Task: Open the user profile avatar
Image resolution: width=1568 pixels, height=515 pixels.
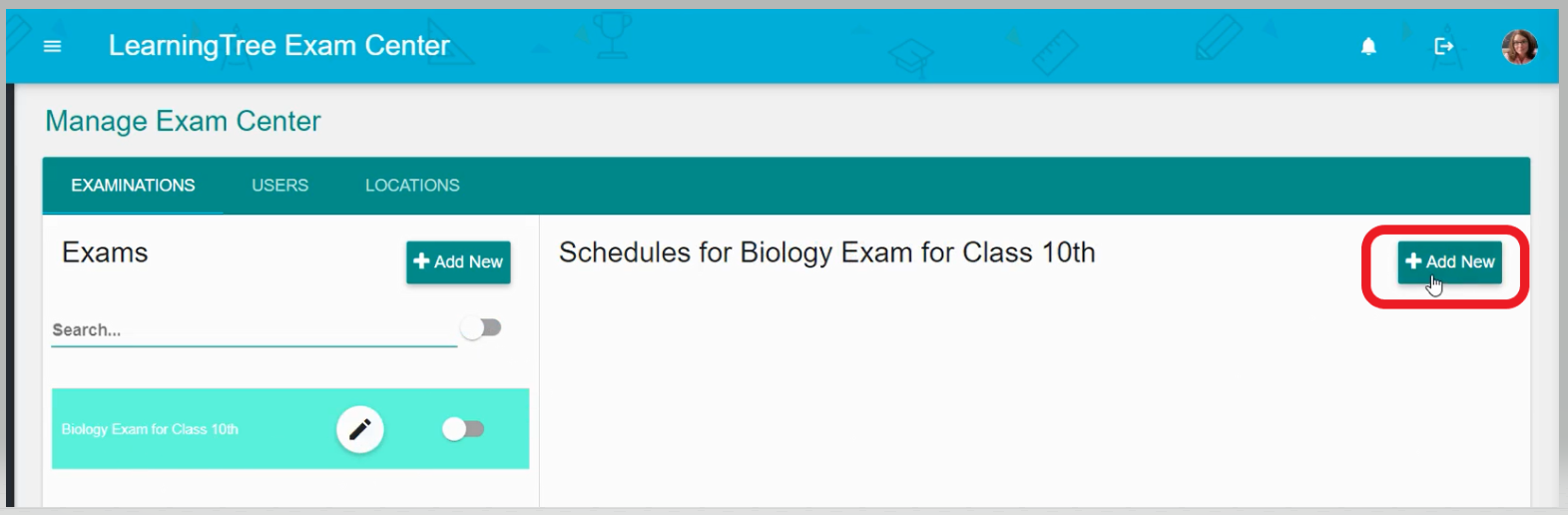Action: click(1519, 46)
